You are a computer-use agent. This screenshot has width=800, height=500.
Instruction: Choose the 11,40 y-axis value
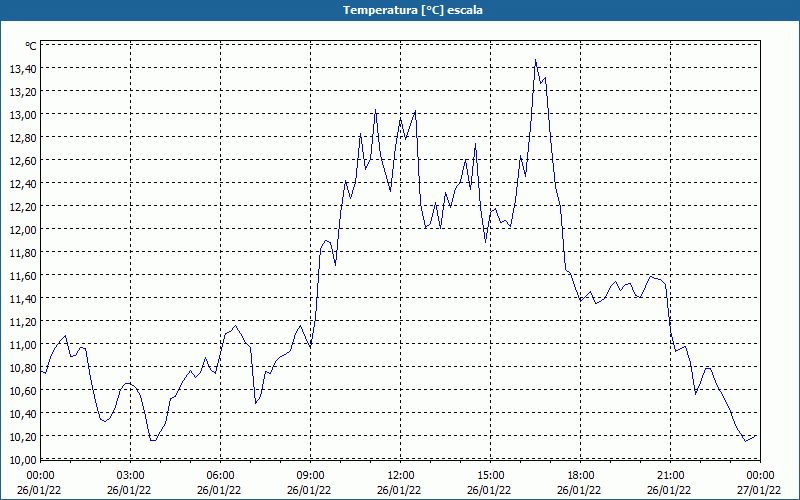click(x=23, y=298)
